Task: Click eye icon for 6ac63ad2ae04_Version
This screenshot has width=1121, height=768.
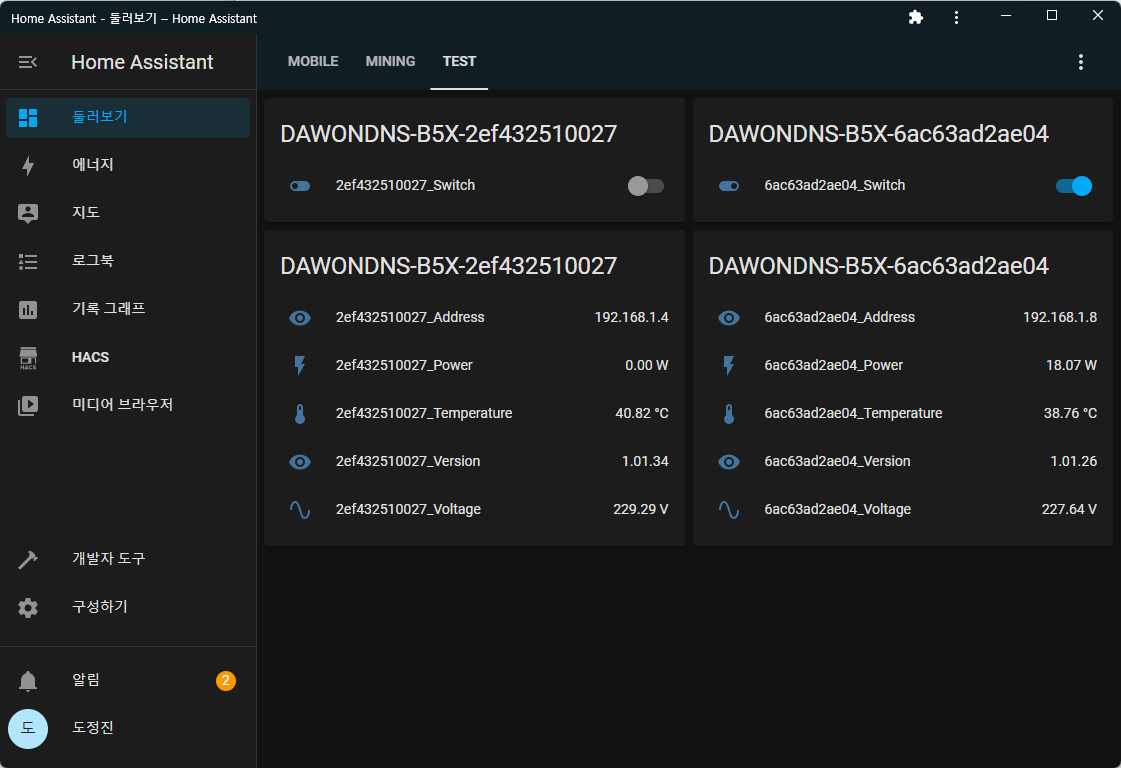Action: tap(729, 461)
